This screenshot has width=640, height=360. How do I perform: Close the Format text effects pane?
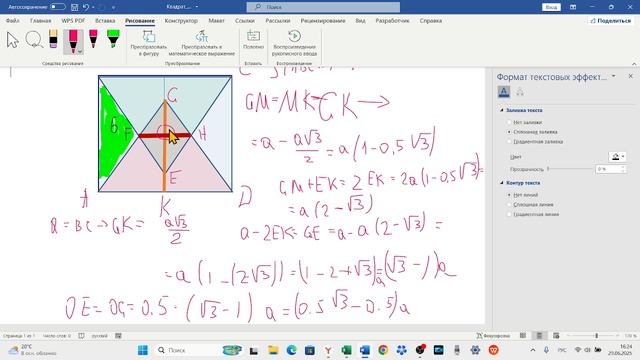[x=631, y=76]
